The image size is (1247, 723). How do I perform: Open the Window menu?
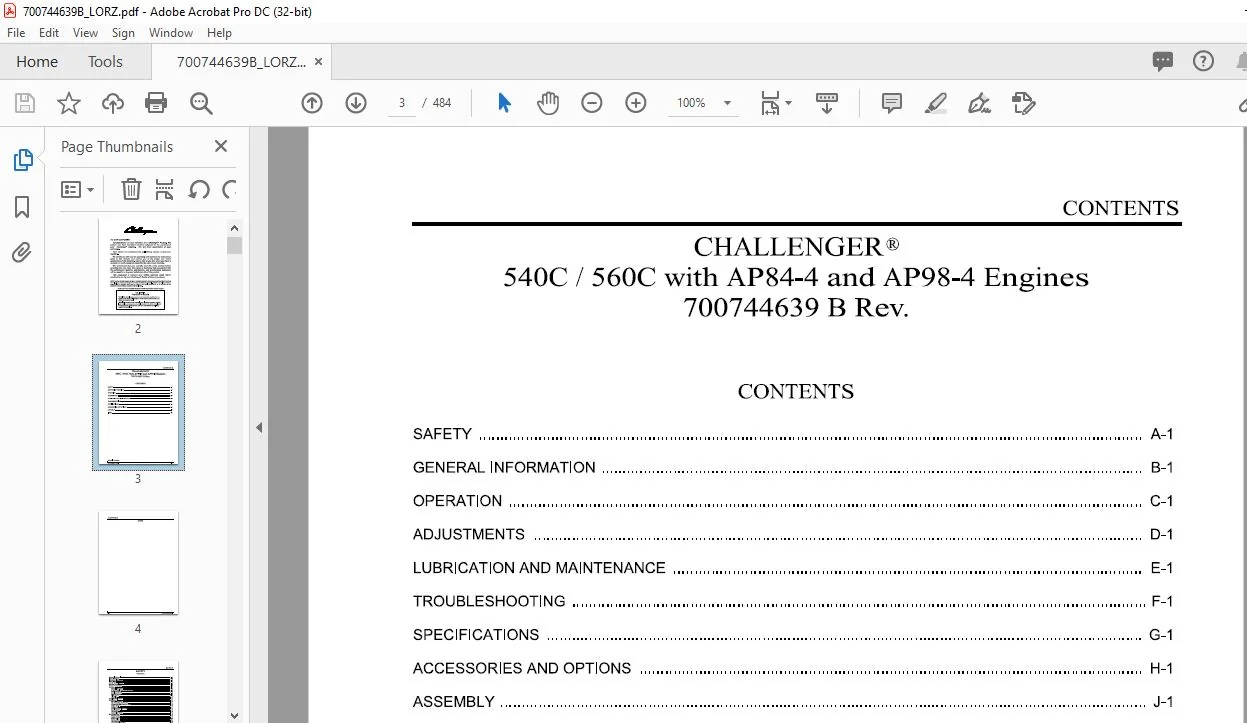[x=171, y=33]
